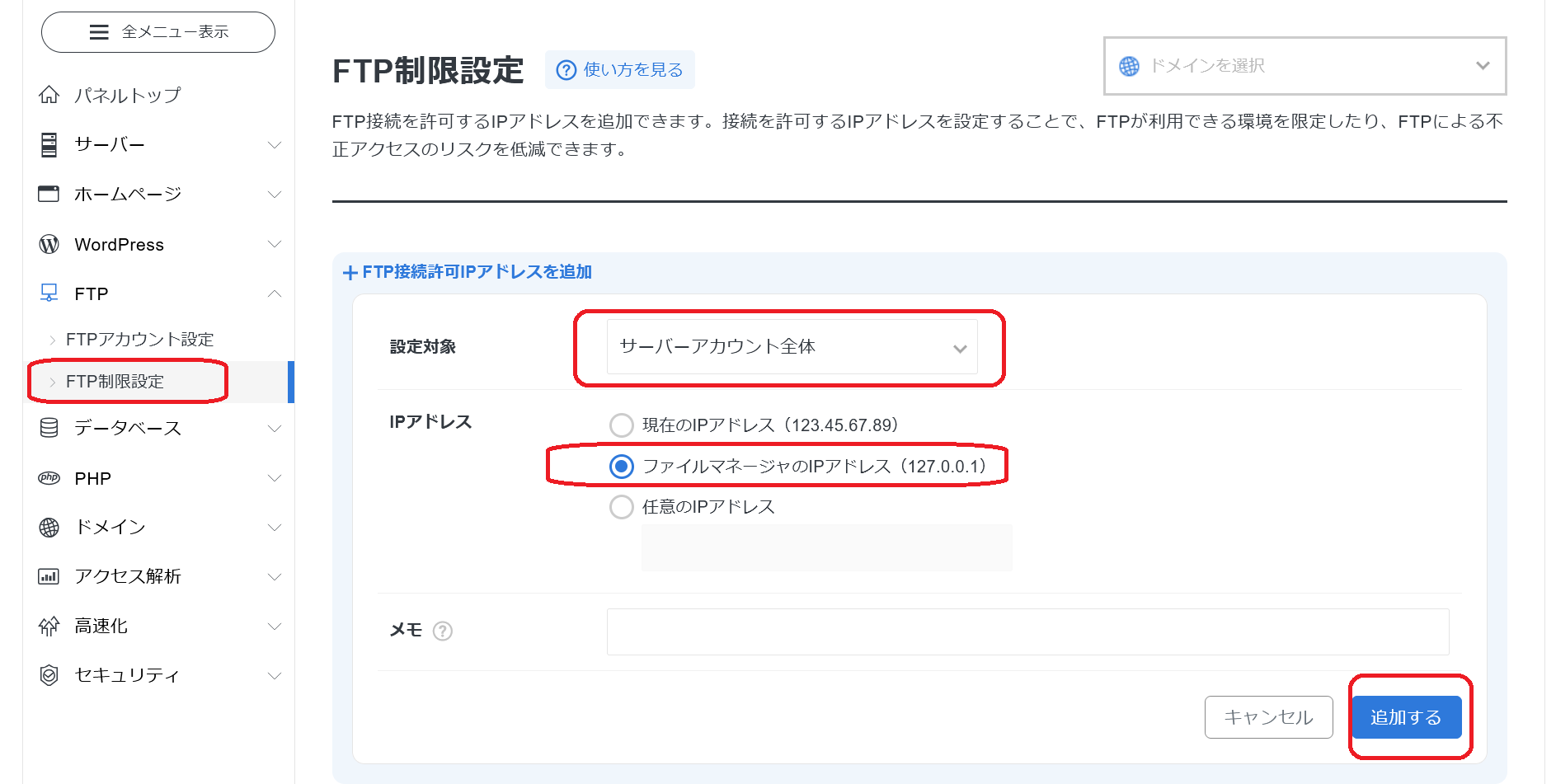Select ファイルマネージャのIPアドレス radio option

[x=622, y=467]
